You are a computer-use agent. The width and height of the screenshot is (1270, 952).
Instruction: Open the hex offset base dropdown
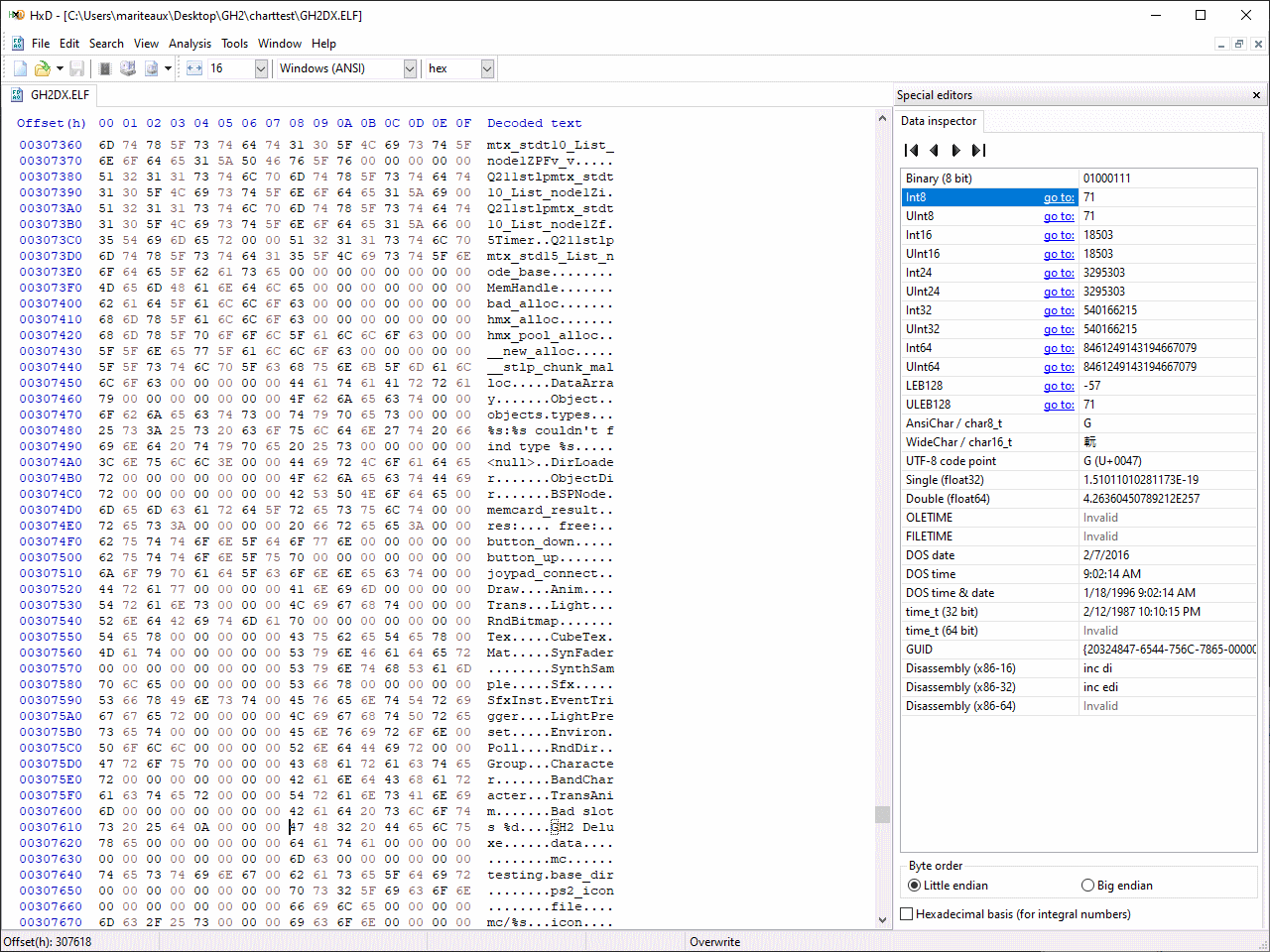(x=487, y=68)
